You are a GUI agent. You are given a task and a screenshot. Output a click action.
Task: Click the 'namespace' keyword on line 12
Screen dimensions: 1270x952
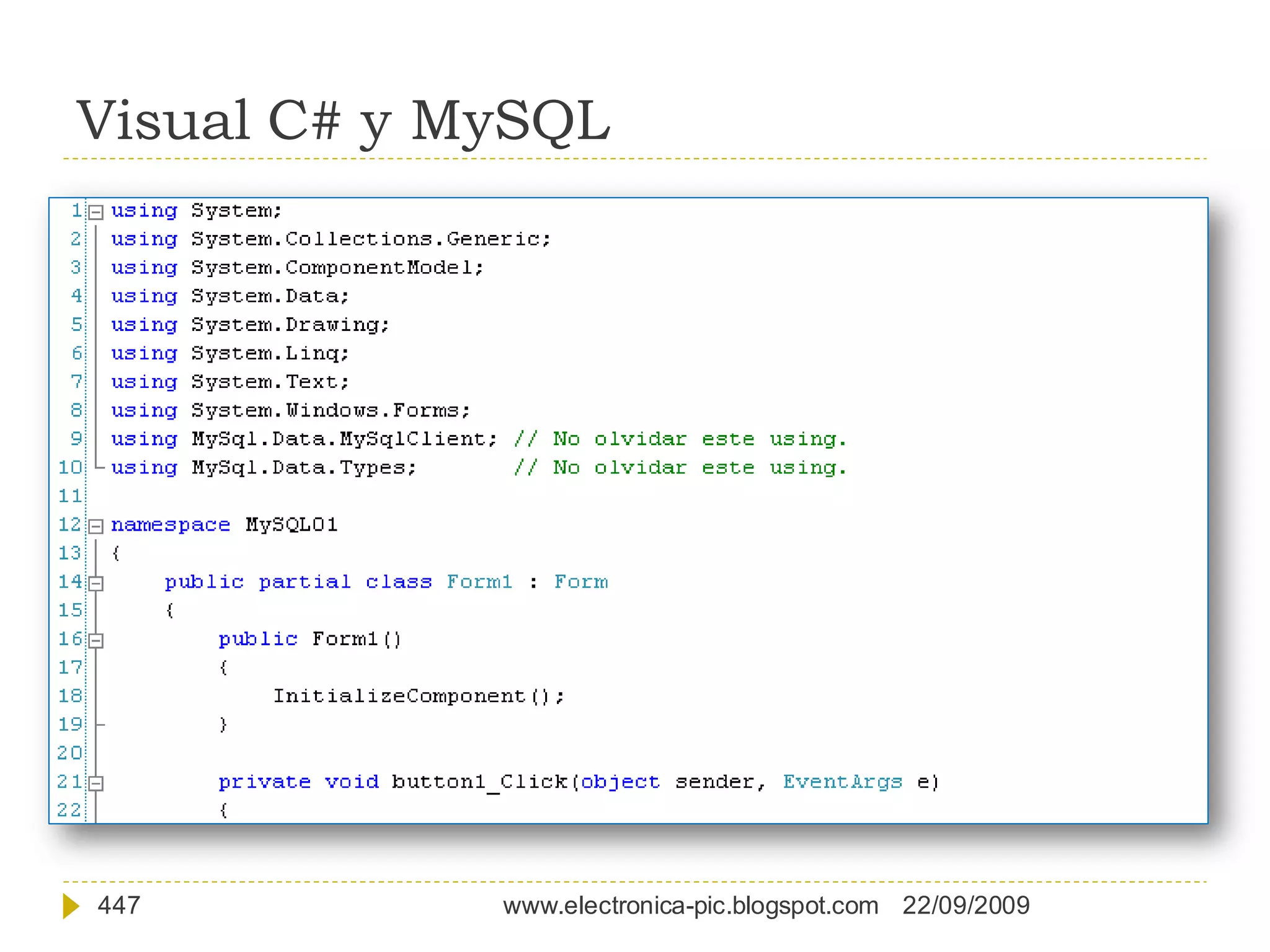point(171,526)
